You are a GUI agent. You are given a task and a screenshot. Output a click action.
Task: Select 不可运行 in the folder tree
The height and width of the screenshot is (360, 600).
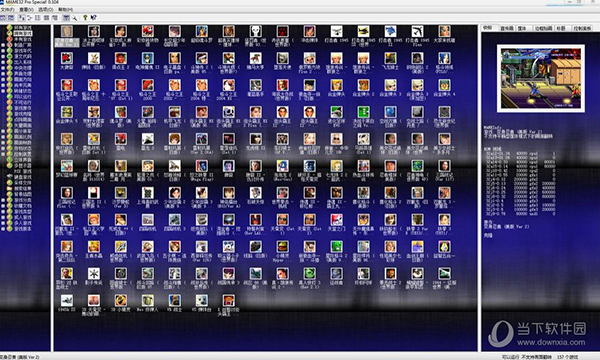(x=23, y=102)
